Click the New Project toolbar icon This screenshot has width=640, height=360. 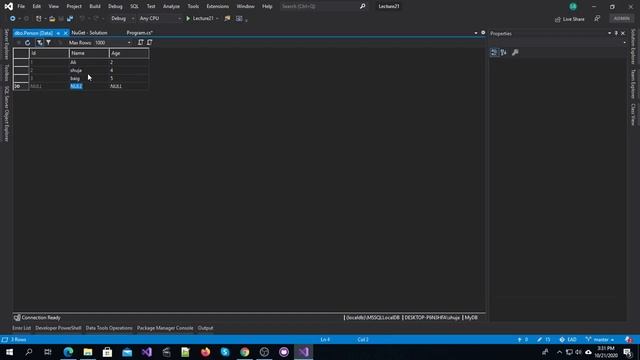coord(39,18)
